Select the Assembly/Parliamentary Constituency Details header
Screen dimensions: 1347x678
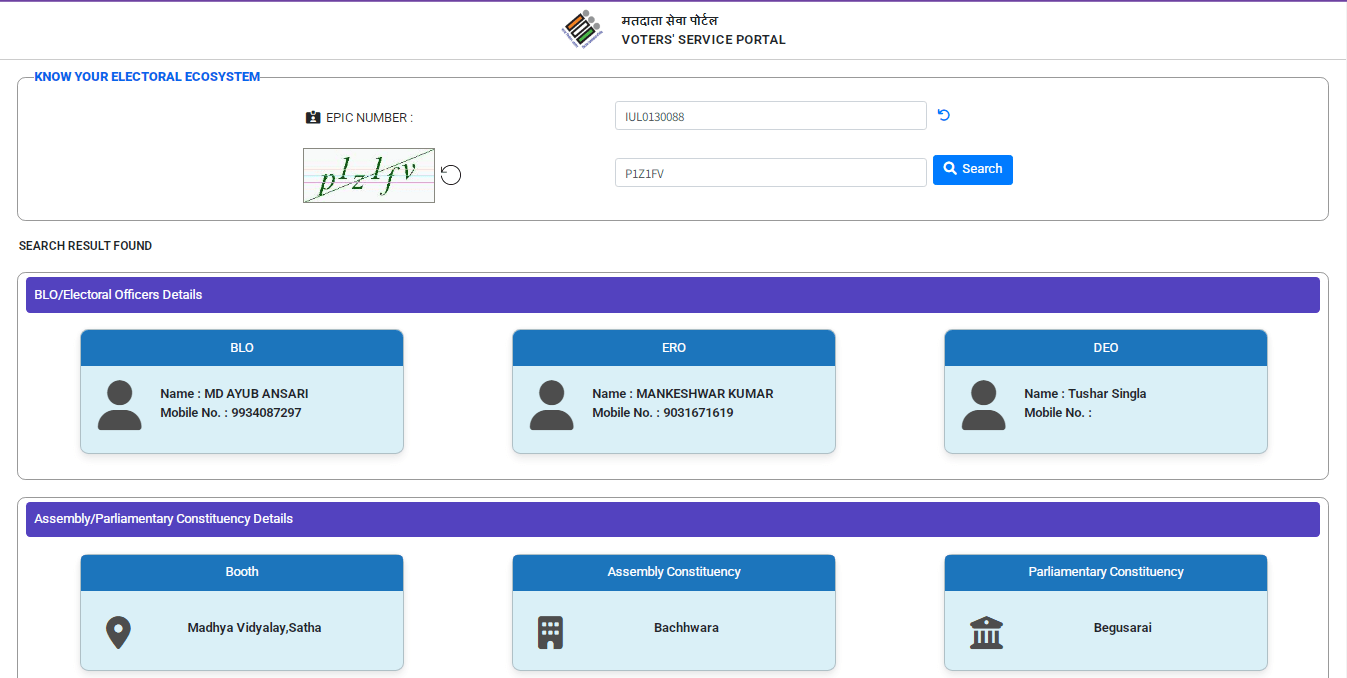672,519
